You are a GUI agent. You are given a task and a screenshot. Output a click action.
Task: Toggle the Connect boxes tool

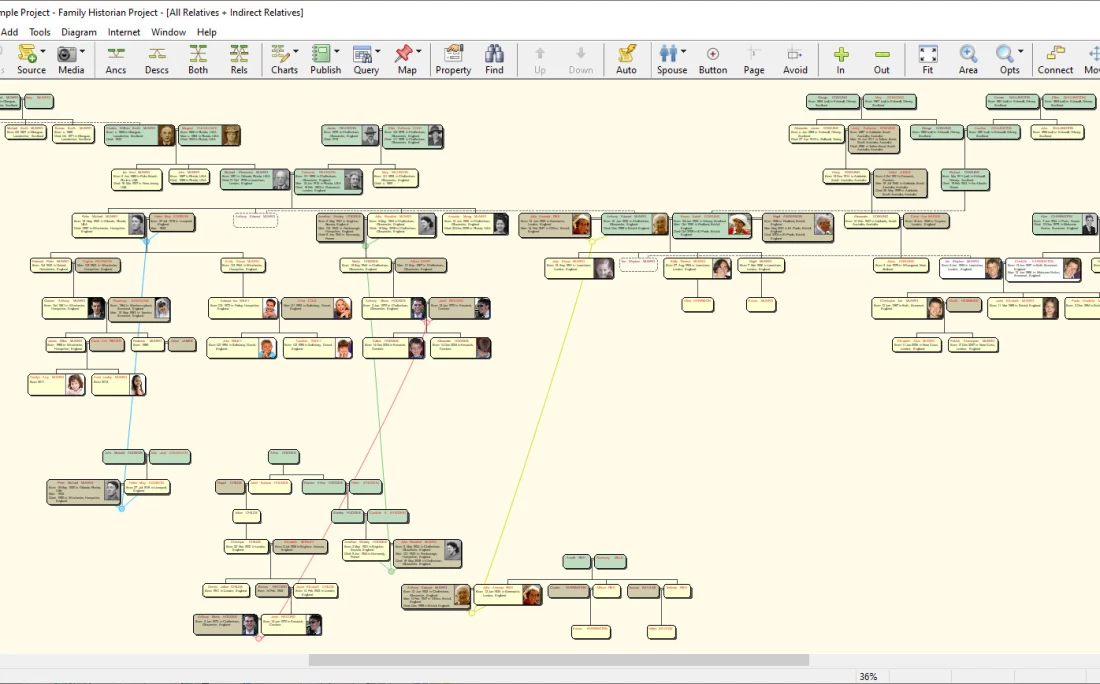point(1055,59)
